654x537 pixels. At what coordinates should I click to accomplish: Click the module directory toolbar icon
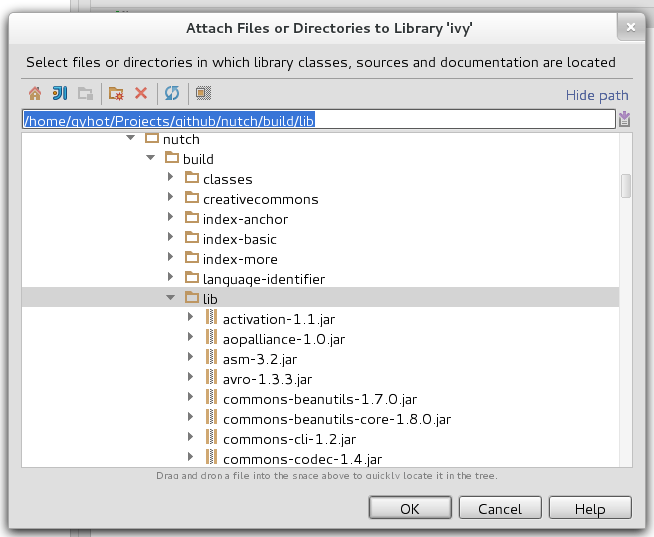86,93
